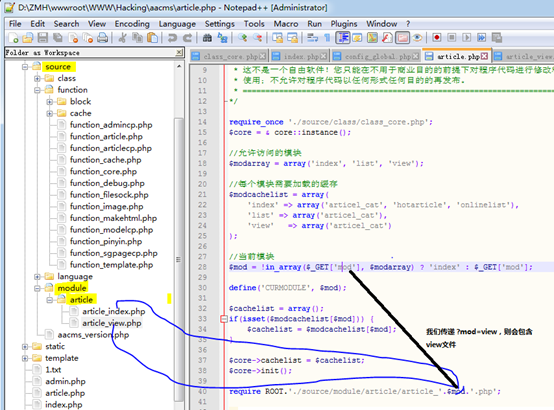Select article_index.php in the tree

click(x=113, y=311)
